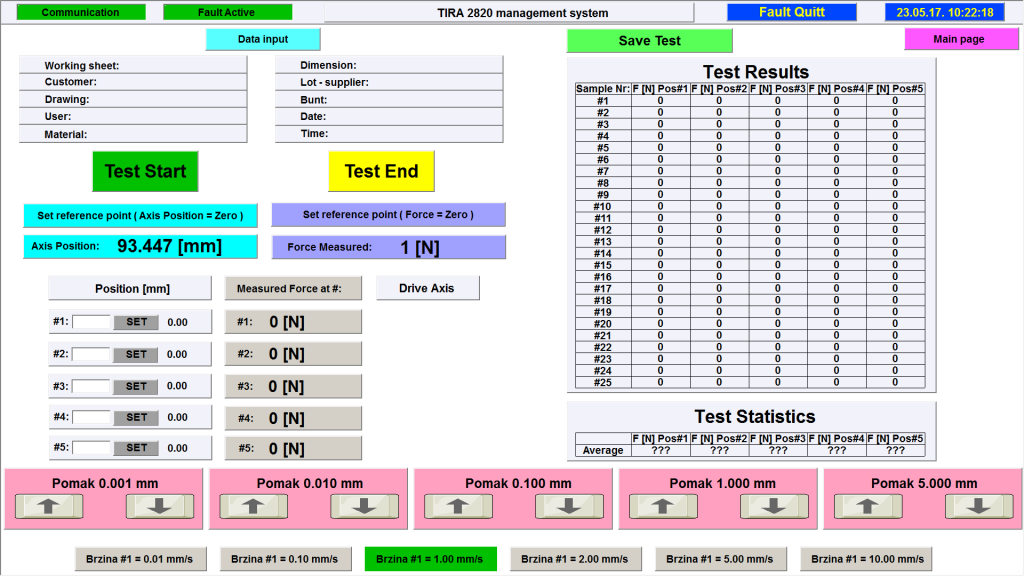Image resolution: width=1024 pixels, height=576 pixels.
Task: Click the position #1 value entry field
Action: [x=90, y=321]
